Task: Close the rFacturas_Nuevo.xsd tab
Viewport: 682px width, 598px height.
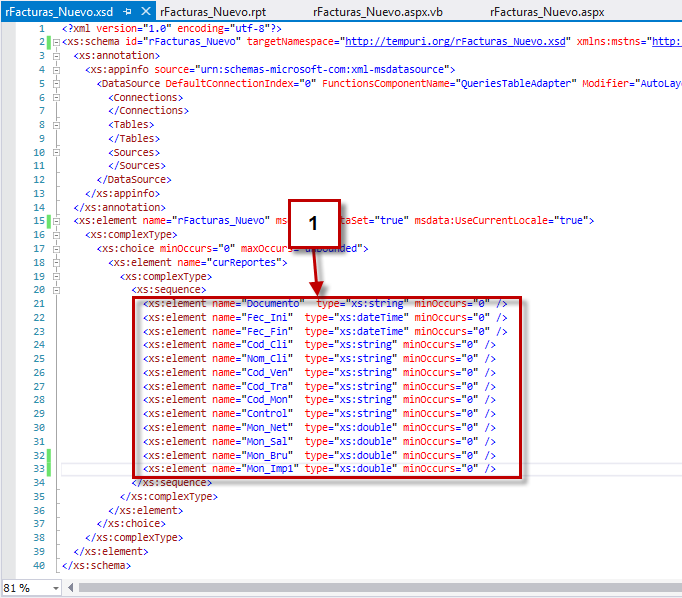Action: click(x=145, y=11)
